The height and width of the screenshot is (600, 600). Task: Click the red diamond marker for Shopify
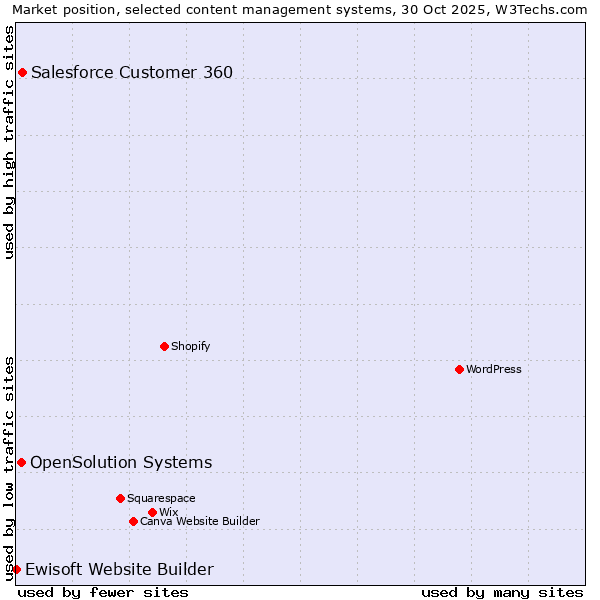[x=164, y=346]
